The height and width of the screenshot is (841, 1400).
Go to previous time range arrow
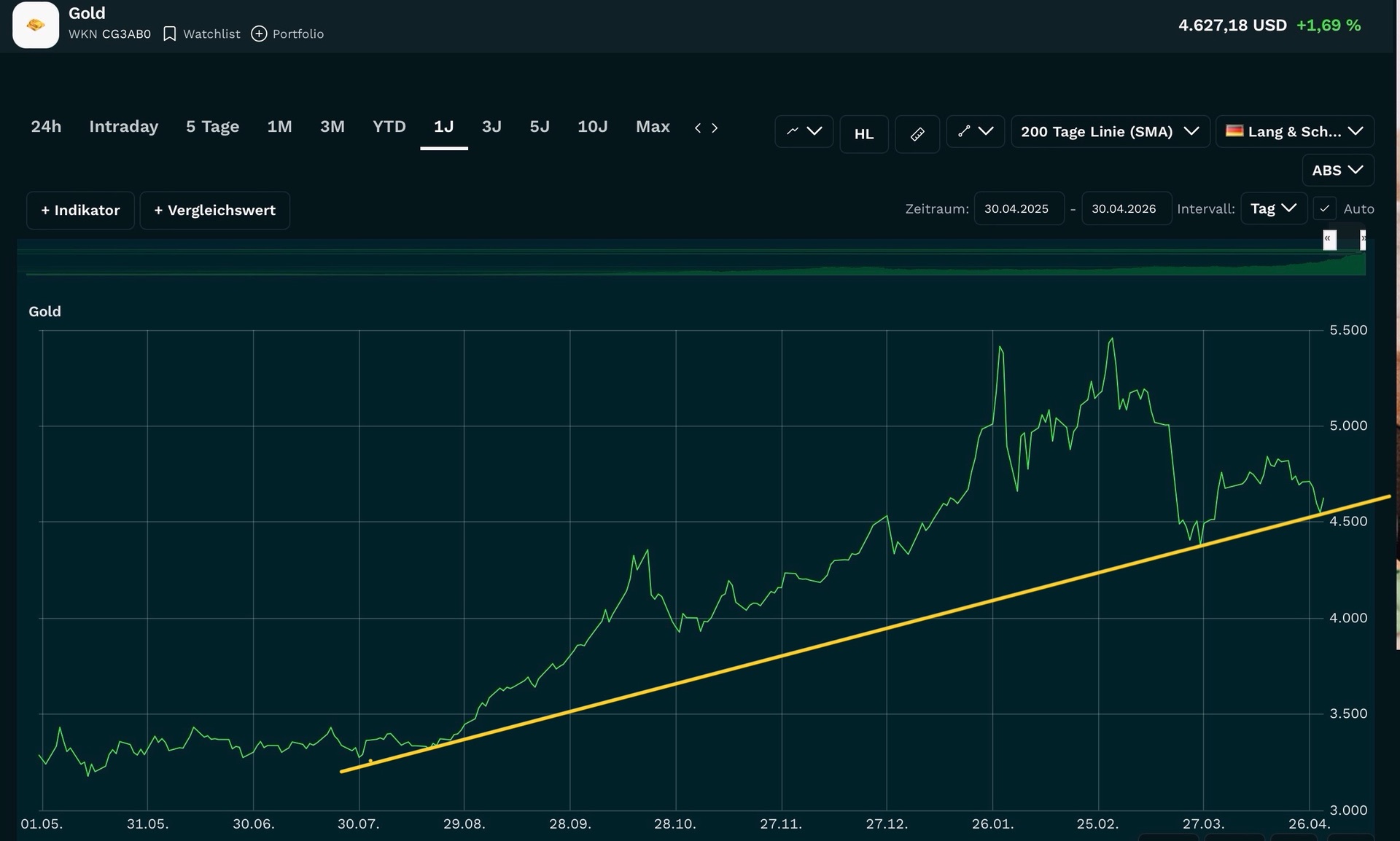coord(698,128)
